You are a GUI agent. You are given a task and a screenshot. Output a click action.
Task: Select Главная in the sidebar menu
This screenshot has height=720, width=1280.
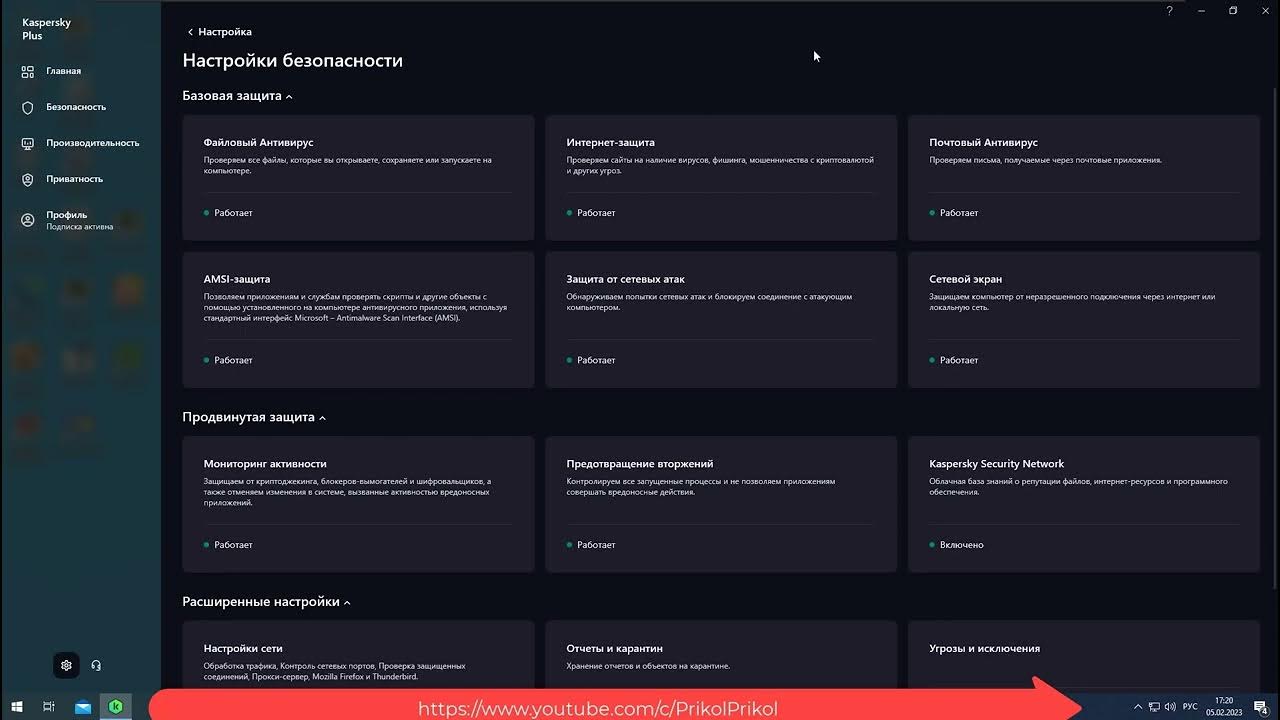point(63,71)
